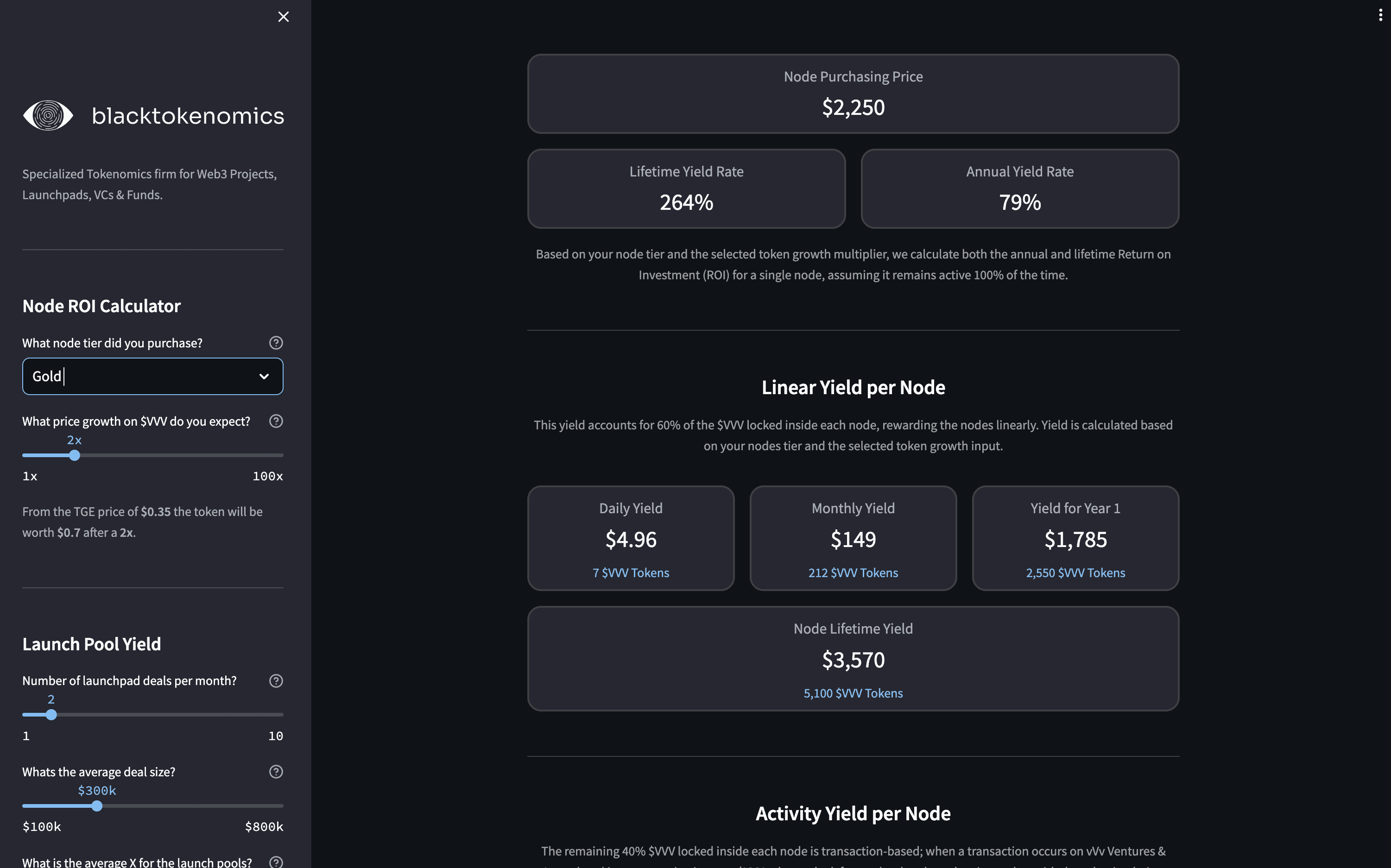Image resolution: width=1391 pixels, height=868 pixels.
Task: Show help for average deal size
Action: (276, 772)
